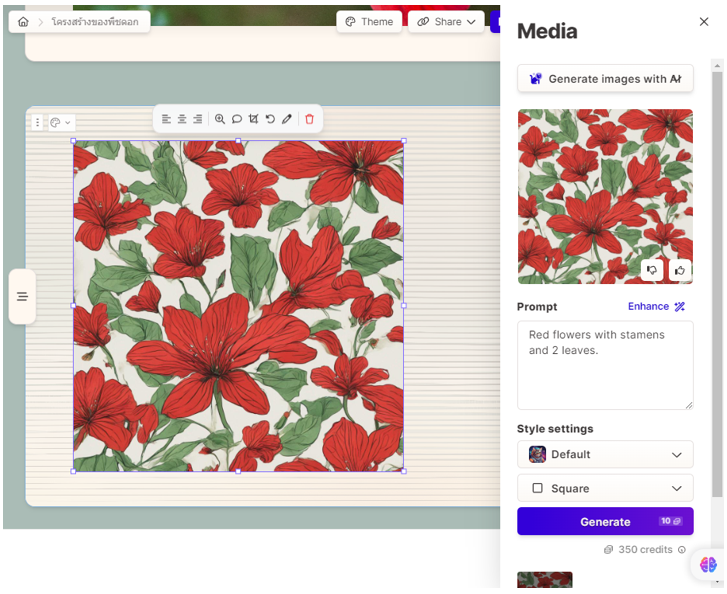Select the crop image tool

[x=253, y=119]
